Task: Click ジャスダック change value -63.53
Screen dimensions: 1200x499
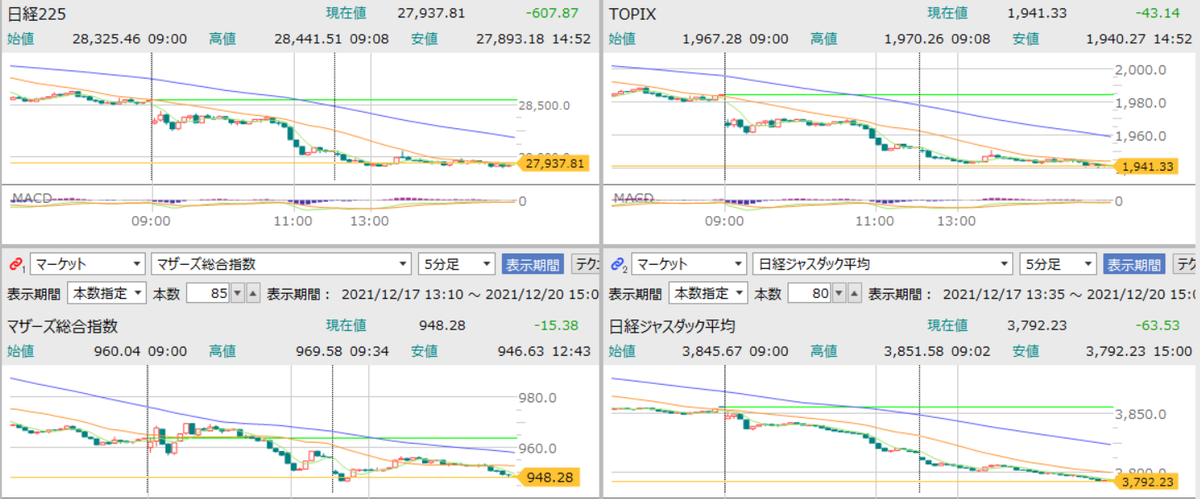Action: [x=1160, y=326]
